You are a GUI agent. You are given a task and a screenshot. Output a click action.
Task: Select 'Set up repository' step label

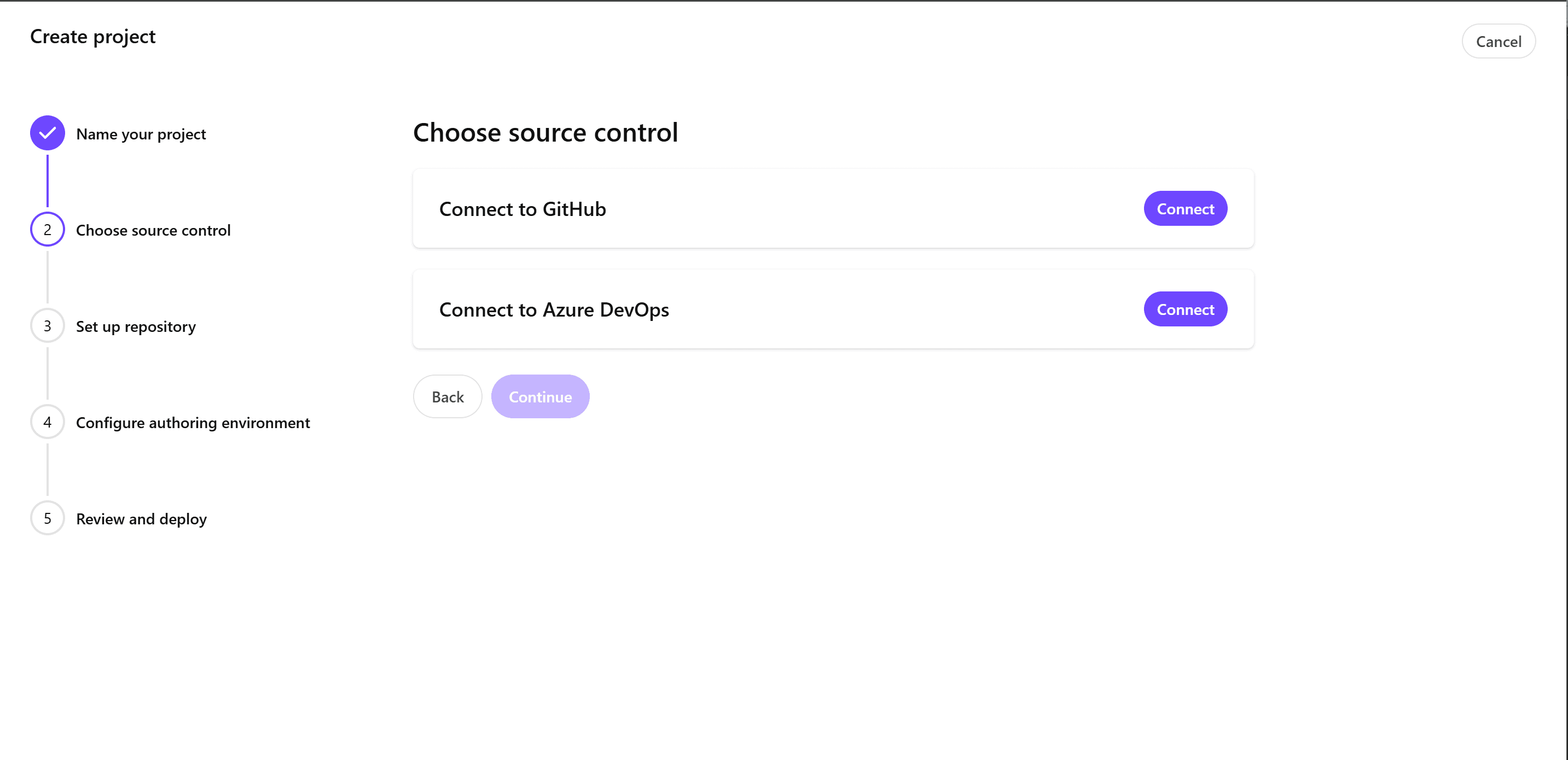pos(136,327)
